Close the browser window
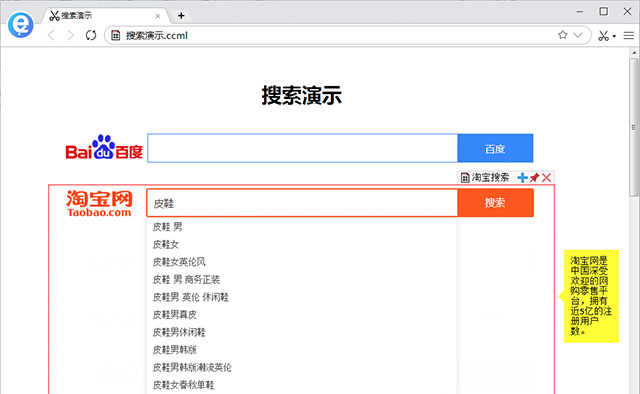The height and width of the screenshot is (394, 640). pyautogui.click(x=627, y=11)
